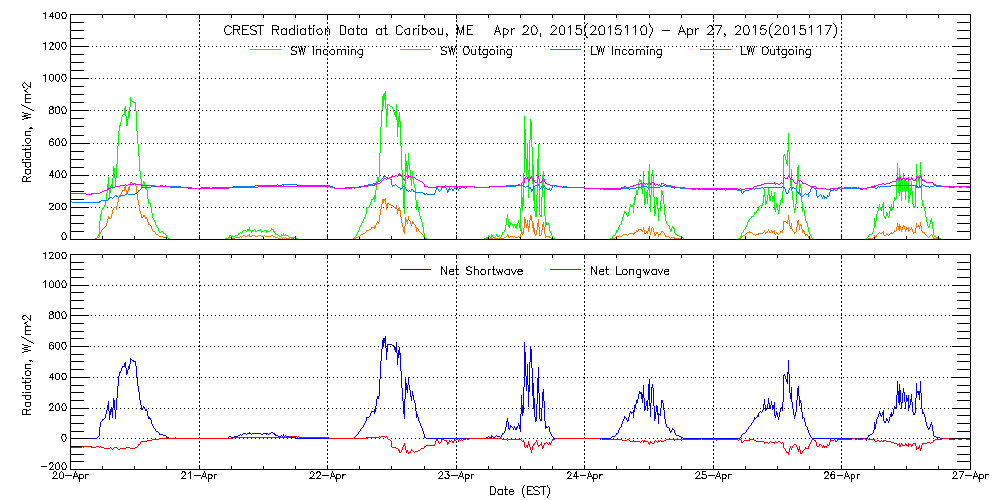Select the SW Outgoing legend label
Image resolution: width=1000 pixels, height=500 pixels.
(476, 51)
